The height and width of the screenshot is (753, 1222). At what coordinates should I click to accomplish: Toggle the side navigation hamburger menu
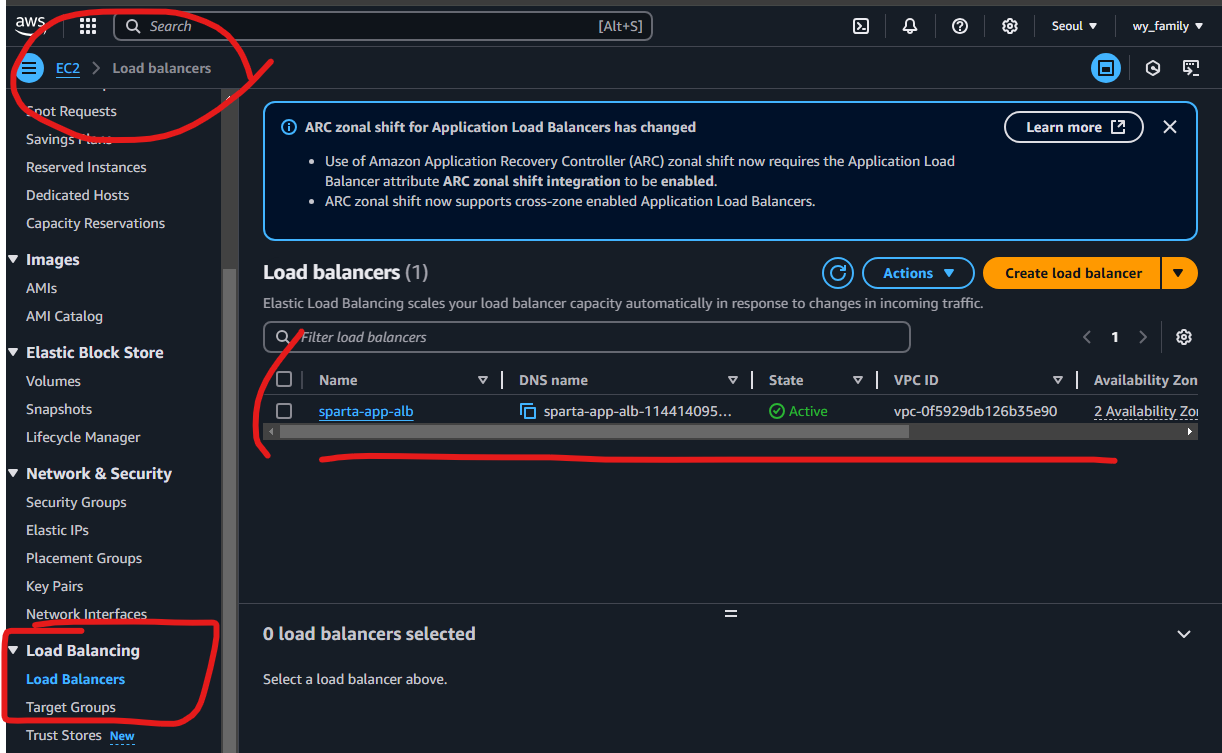tap(29, 68)
